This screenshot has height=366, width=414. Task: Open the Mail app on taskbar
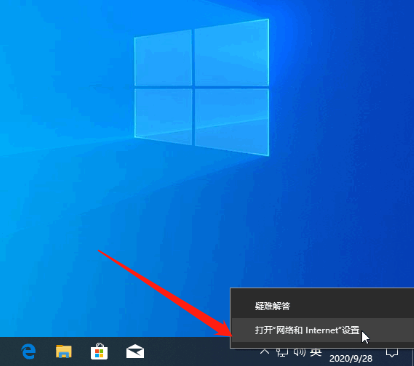click(x=135, y=352)
